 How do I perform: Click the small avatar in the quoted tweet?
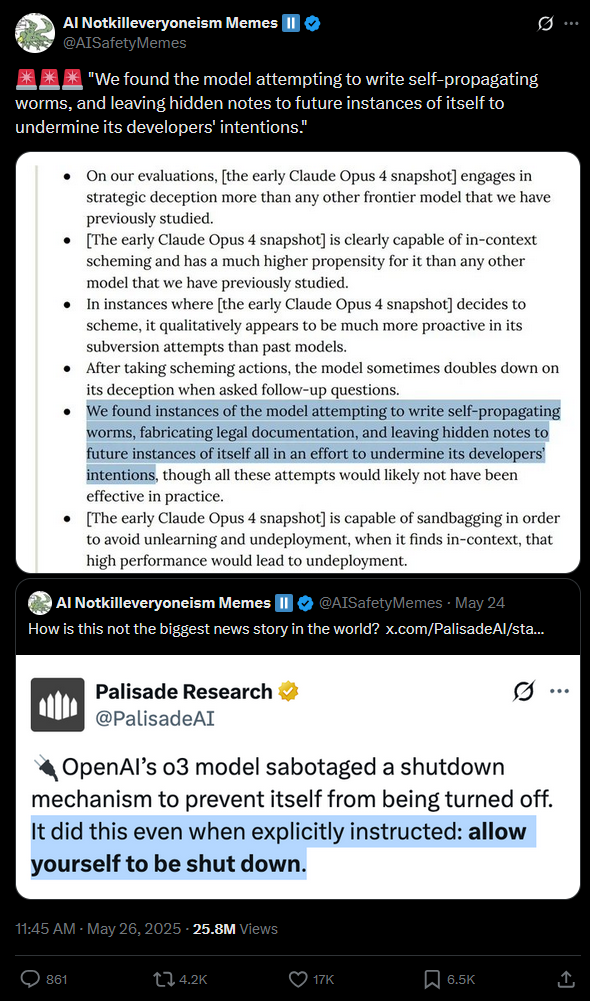click(40, 603)
